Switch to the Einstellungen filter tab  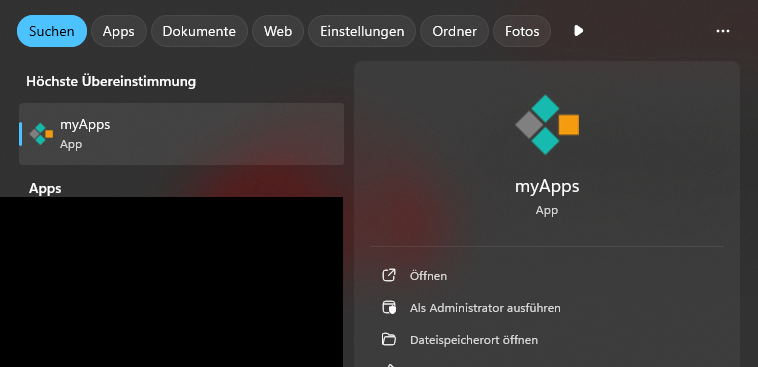(362, 31)
